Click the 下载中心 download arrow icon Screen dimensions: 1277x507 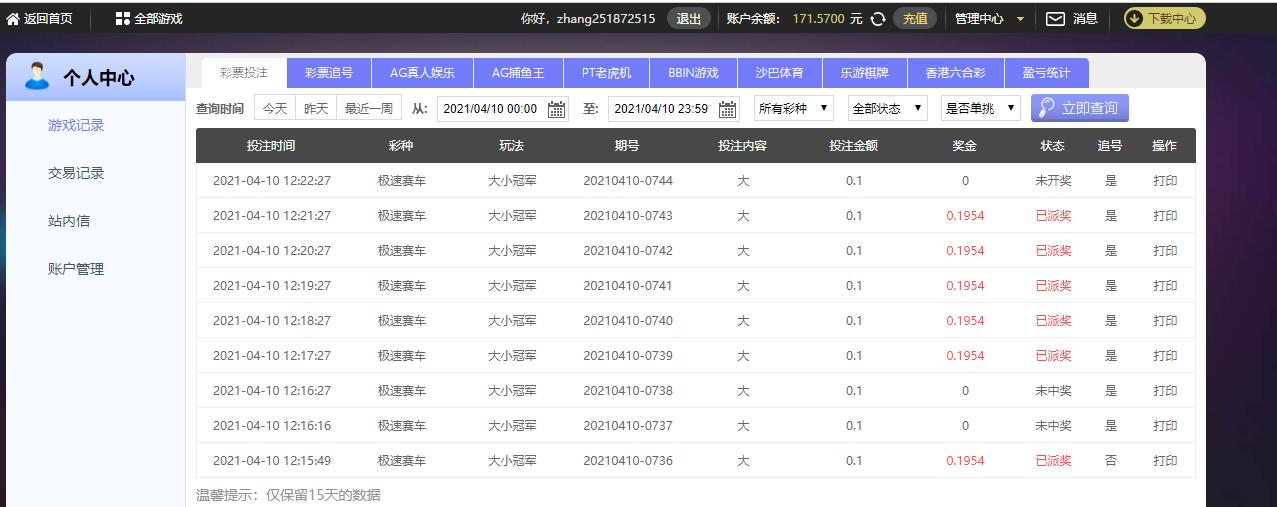click(1134, 18)
